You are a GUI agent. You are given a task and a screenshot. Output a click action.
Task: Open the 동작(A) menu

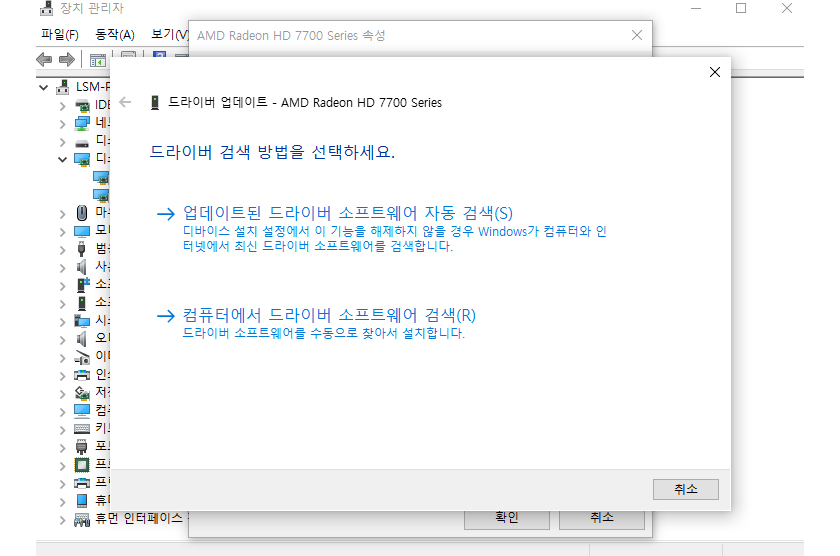pos(115,35)
